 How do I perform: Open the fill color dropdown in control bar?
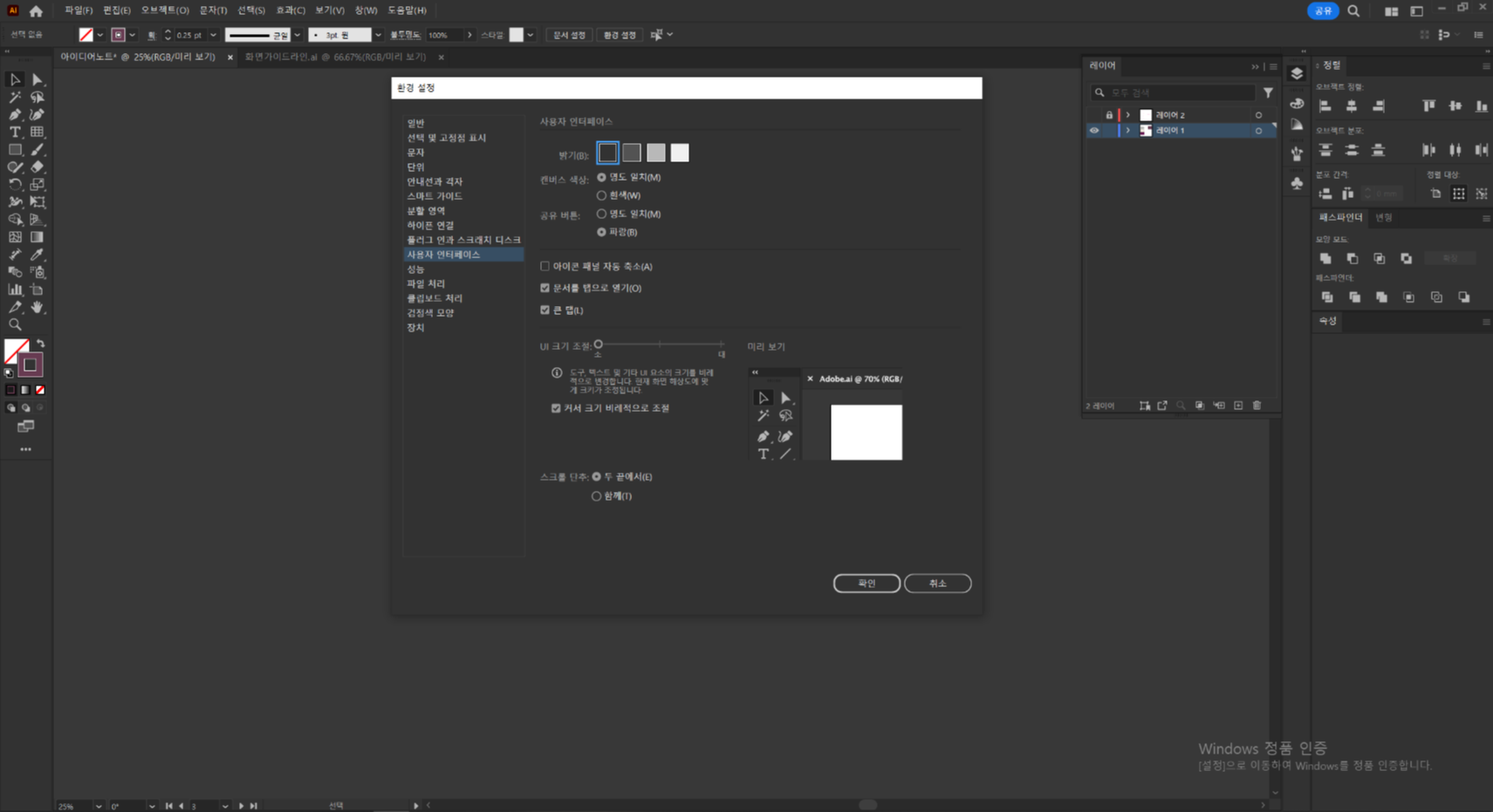100,36
